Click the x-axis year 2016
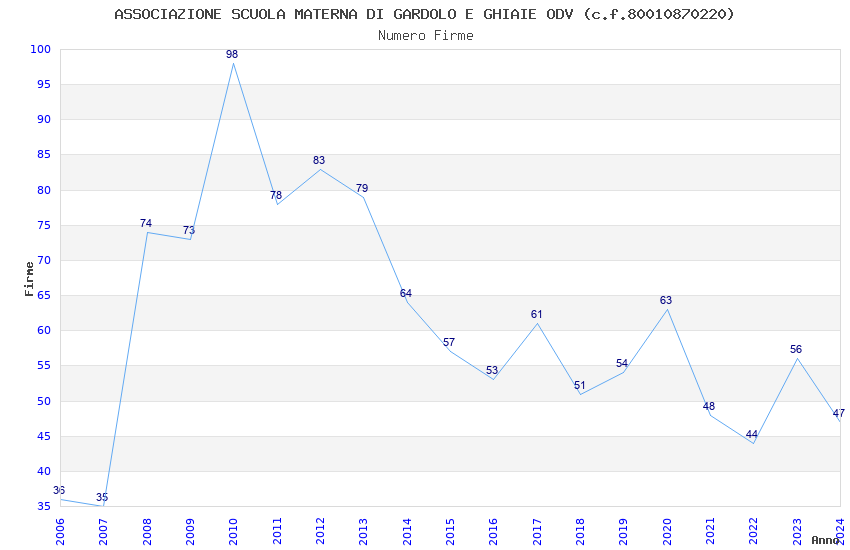Screen dimensions: 850x550 (x=494, y=532)
